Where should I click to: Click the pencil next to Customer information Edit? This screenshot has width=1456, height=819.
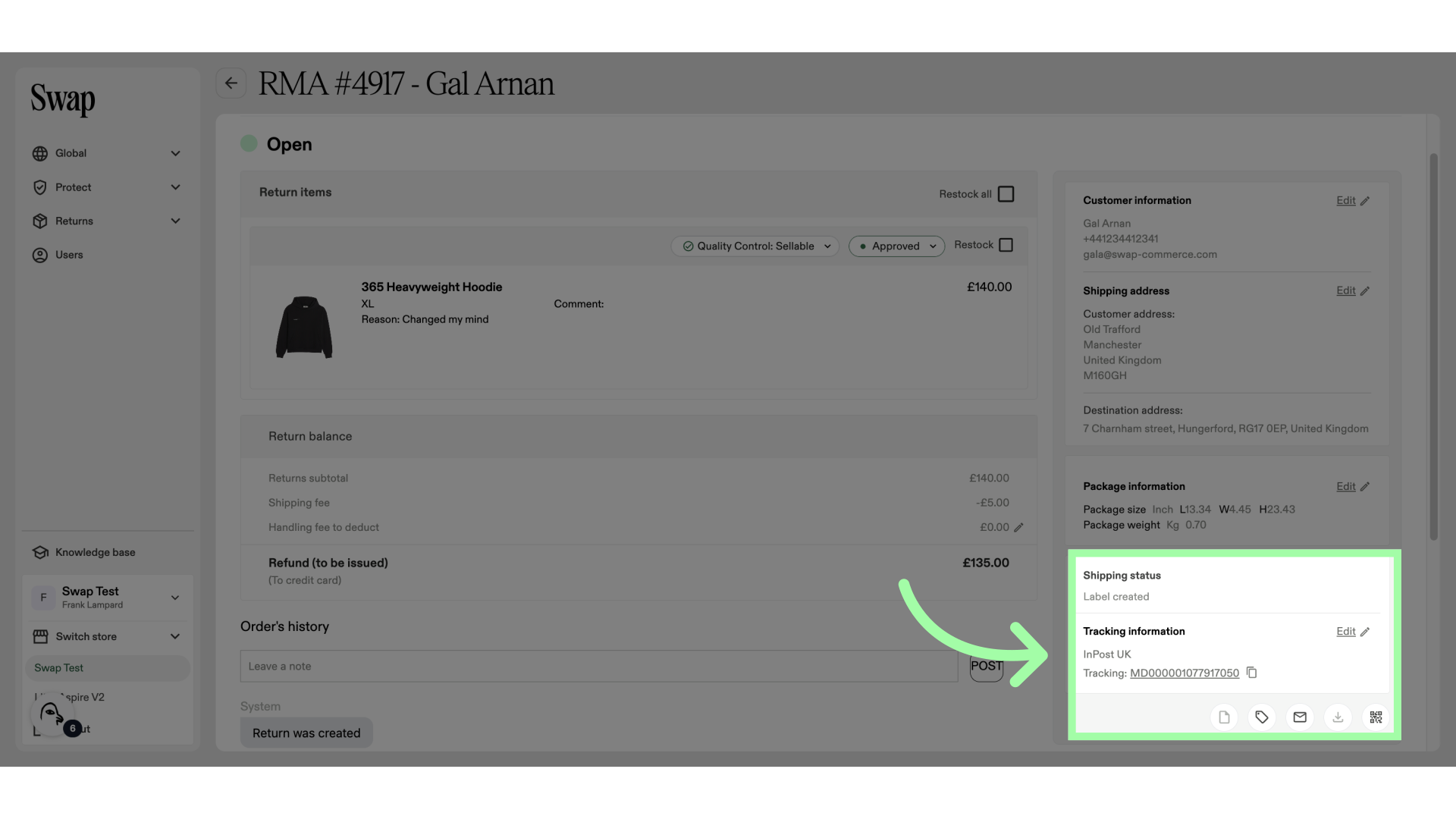click(x=1365, y=201)
